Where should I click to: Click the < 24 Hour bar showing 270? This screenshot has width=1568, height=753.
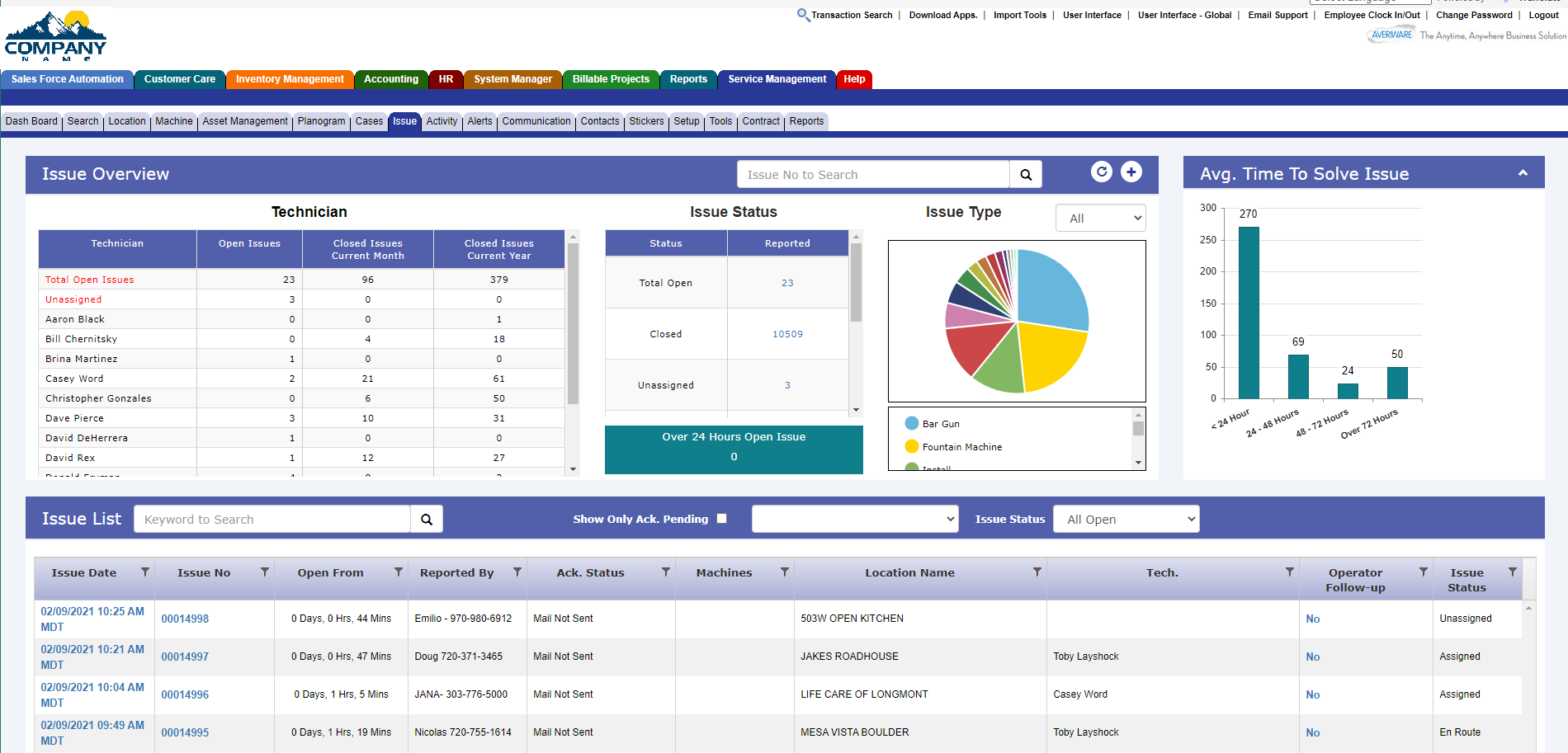click(x=1249, y=313)
